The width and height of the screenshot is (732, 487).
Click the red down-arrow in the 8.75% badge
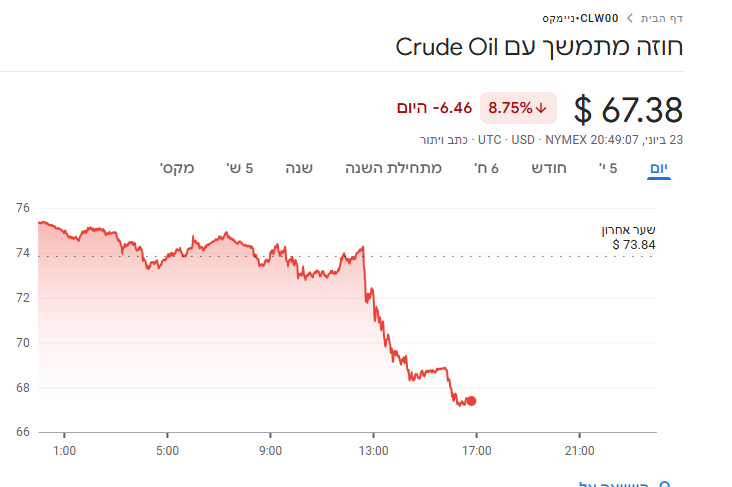point(541,107)
